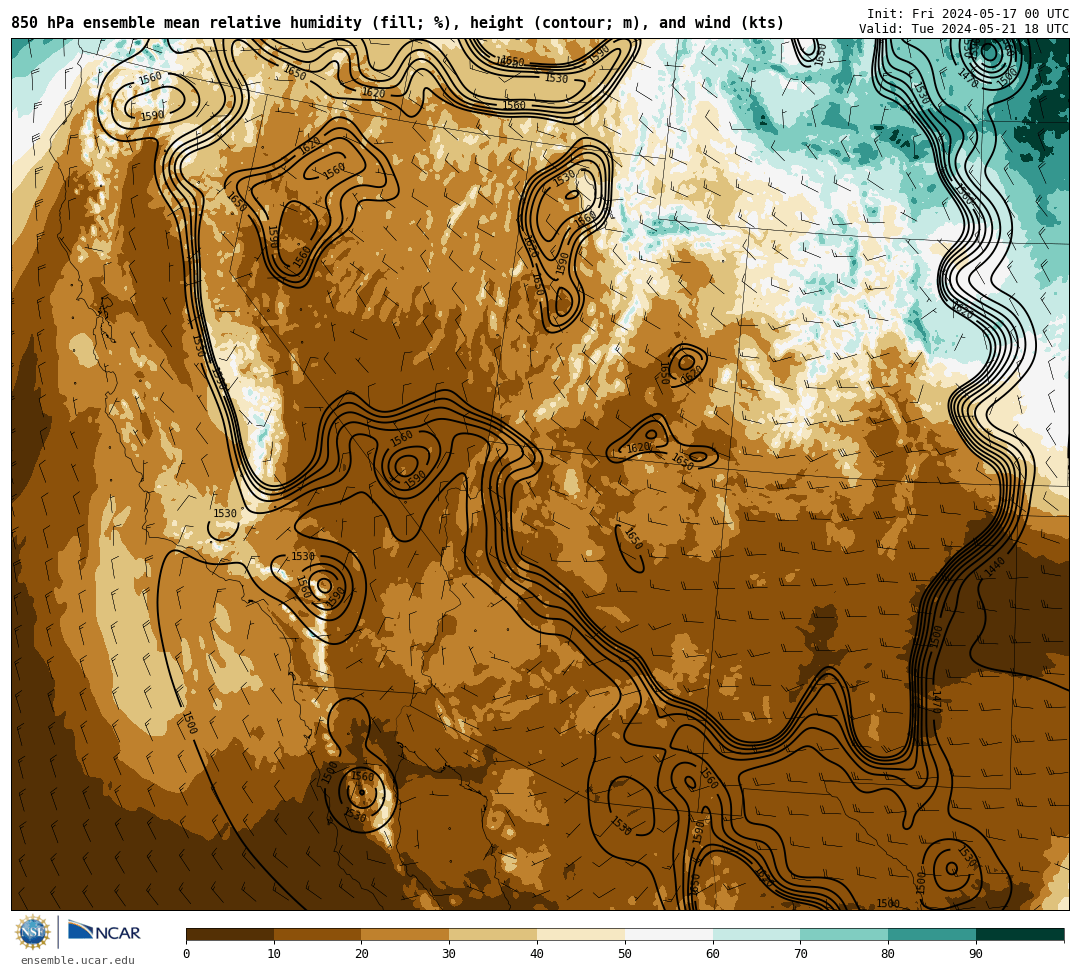Click the colorbar tick label 0
The width and height of the screenshot is (1080, 973).
coord(187,954)
